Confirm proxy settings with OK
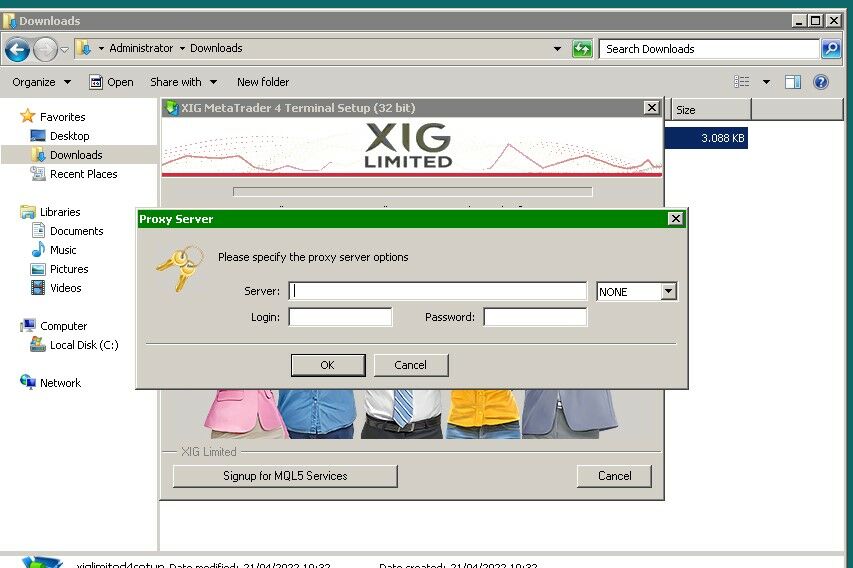This screenshot has height=568, width=853. pos(328,365)
